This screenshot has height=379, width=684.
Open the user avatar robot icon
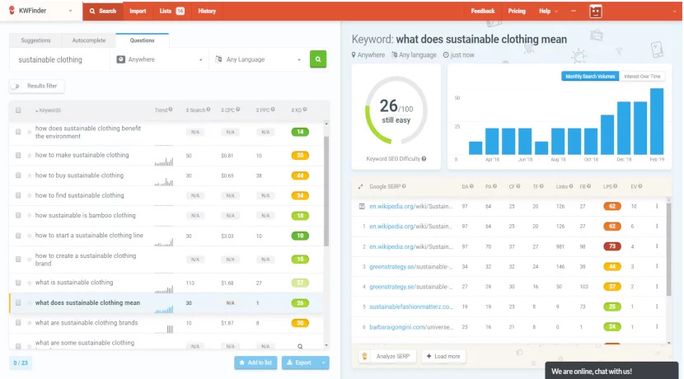[x=595, y=11]
